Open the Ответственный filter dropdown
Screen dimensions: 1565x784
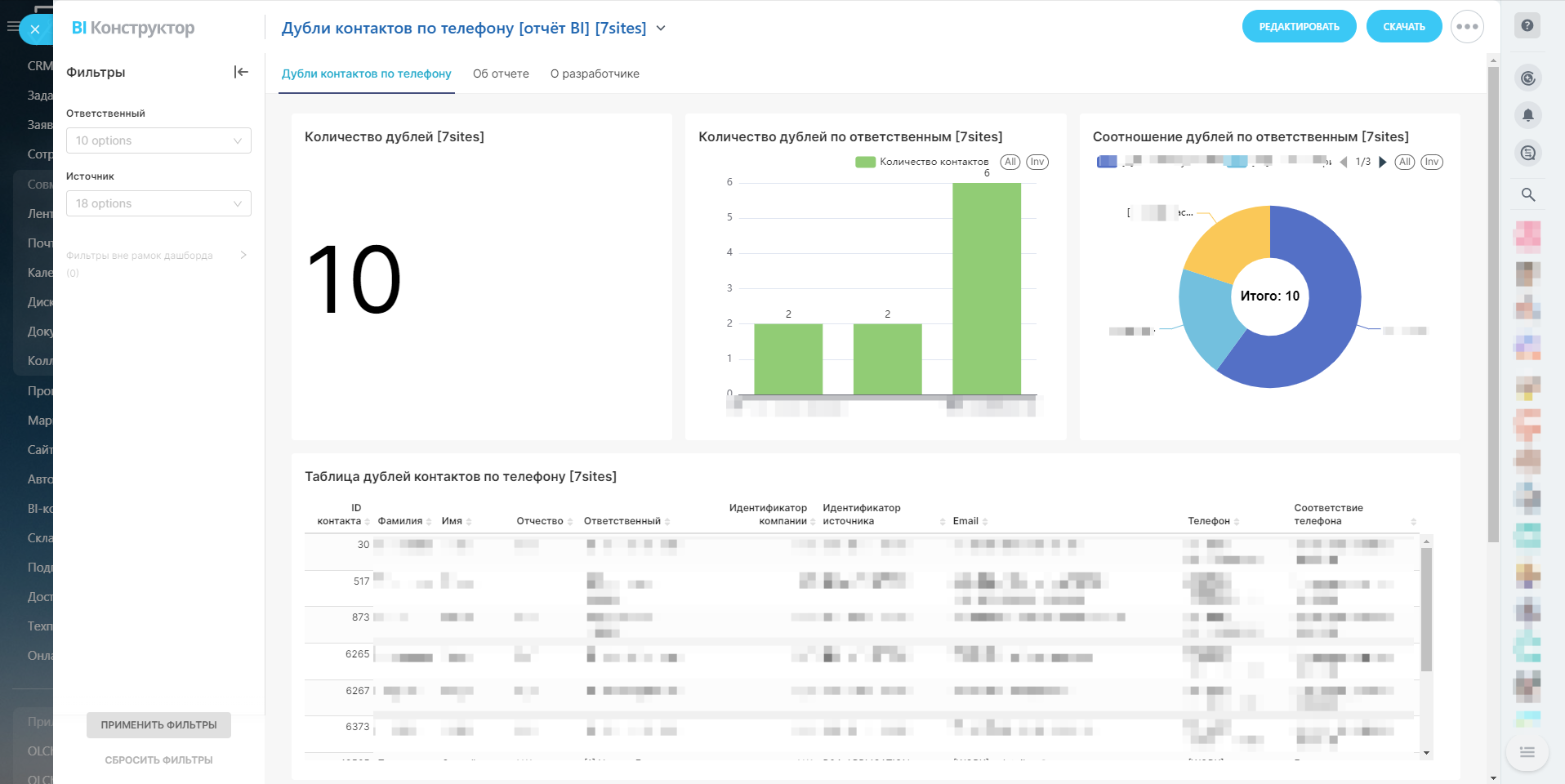click(x=158, y=140)
